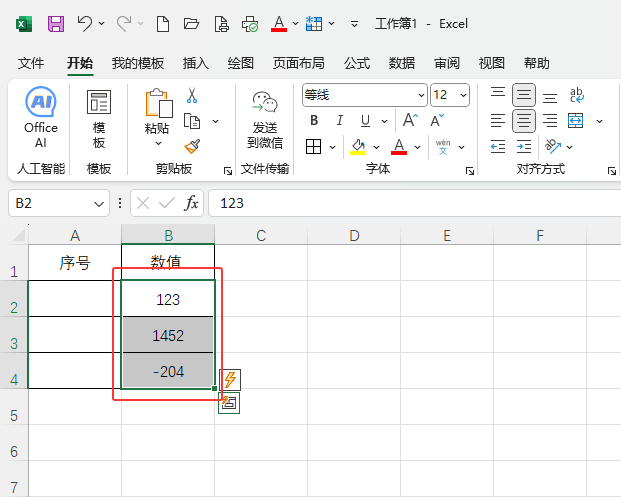Open the Quick Analysis lightning icon

230,379
